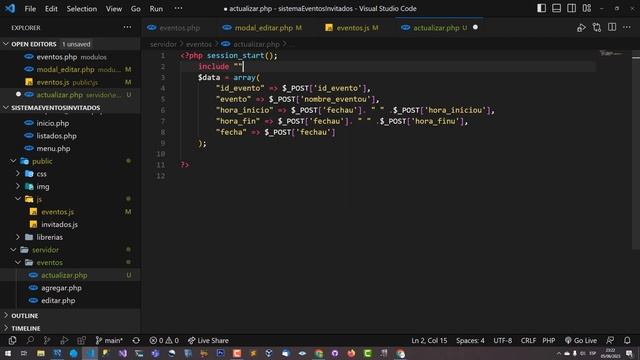Click the Synchronize Changes icon
This screenshot has height=360, width=640.
(x=136, y=340)
